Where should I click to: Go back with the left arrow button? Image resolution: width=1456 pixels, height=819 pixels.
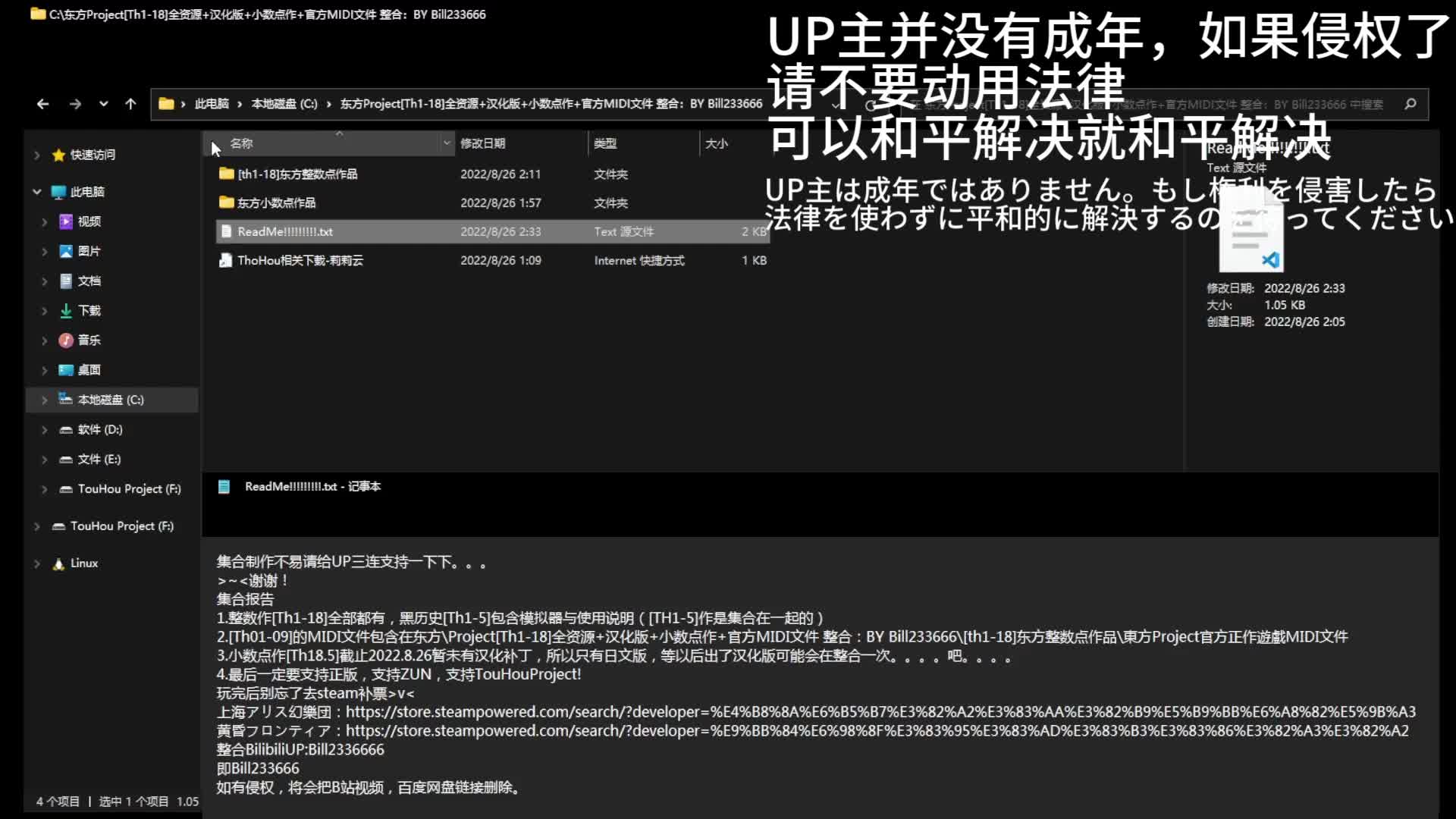(x=42, y=104)
